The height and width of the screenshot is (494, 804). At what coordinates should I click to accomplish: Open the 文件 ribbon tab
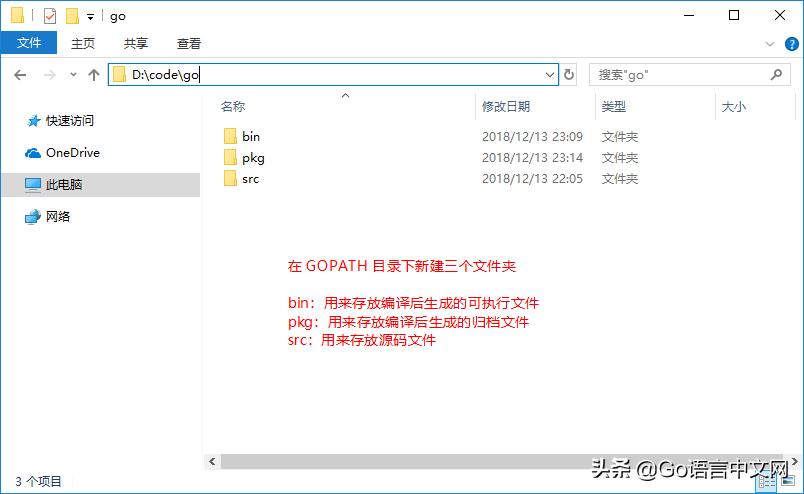click(x=29, y=43)
